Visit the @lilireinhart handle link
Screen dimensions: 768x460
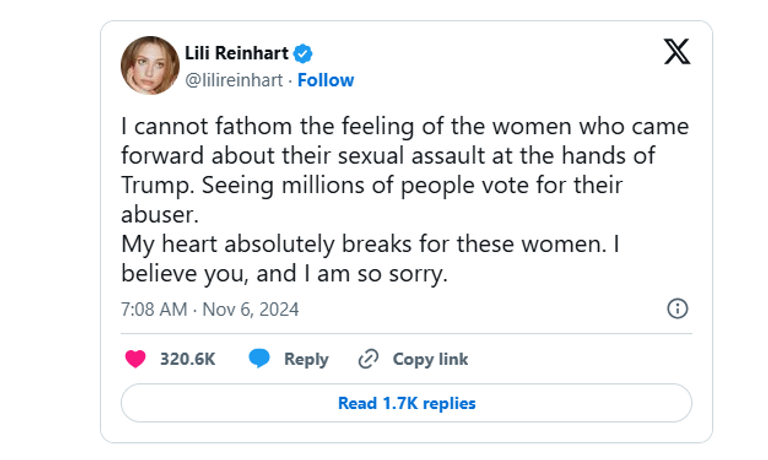(x=233, y=80)
